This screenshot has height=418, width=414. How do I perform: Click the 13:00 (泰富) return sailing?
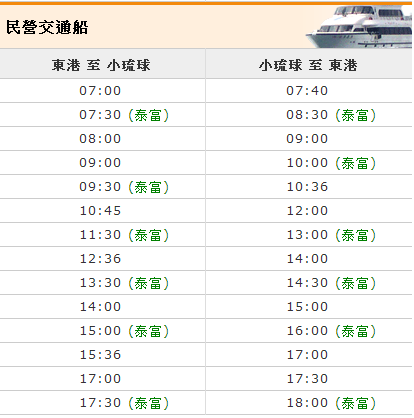point(331,235)
